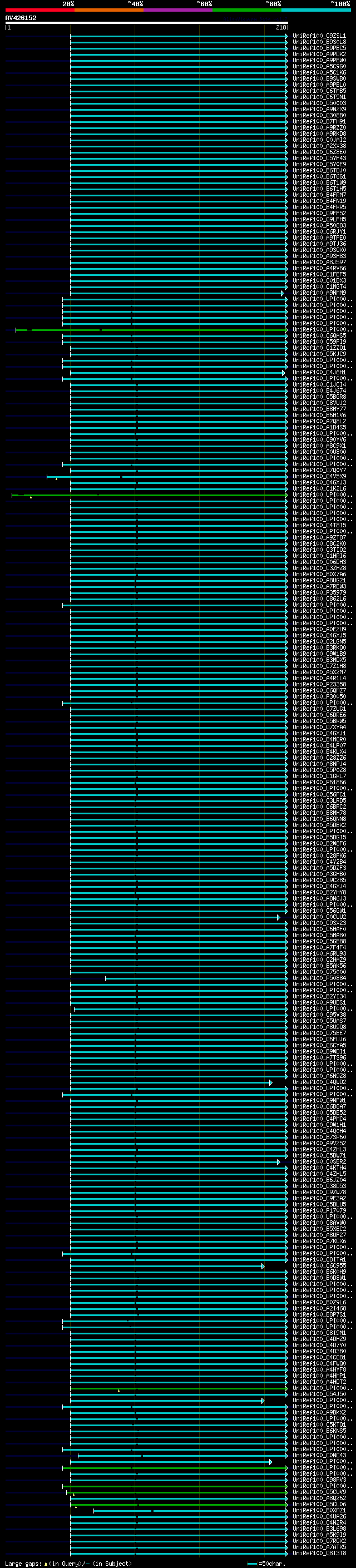Click the UniRef100_A2Q8L2 label

point(319,421)
